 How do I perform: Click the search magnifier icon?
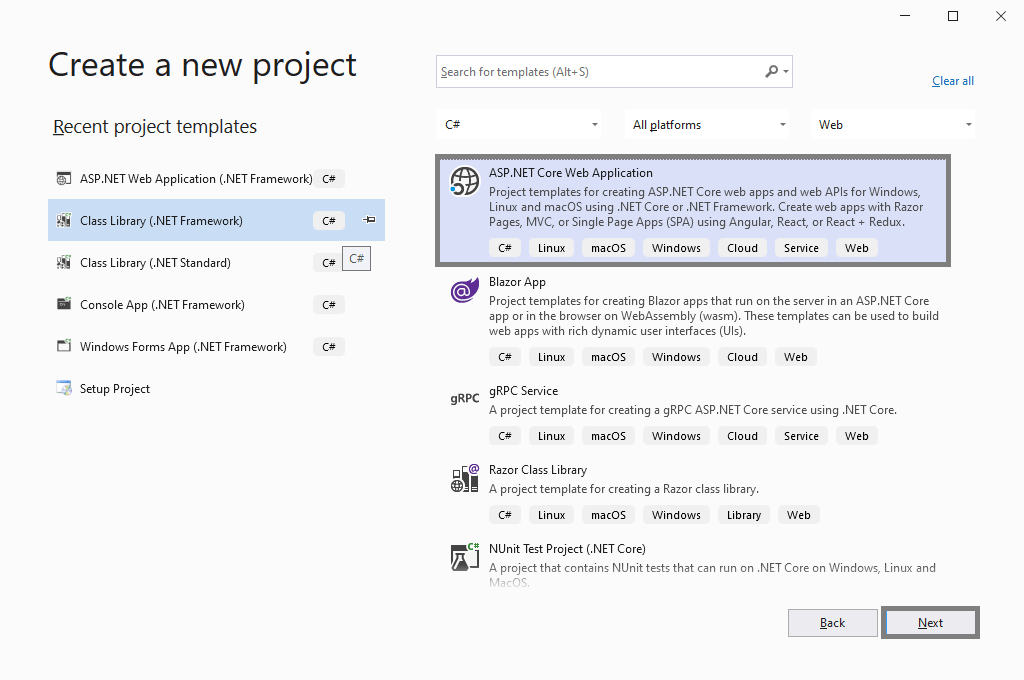[772, 71]
